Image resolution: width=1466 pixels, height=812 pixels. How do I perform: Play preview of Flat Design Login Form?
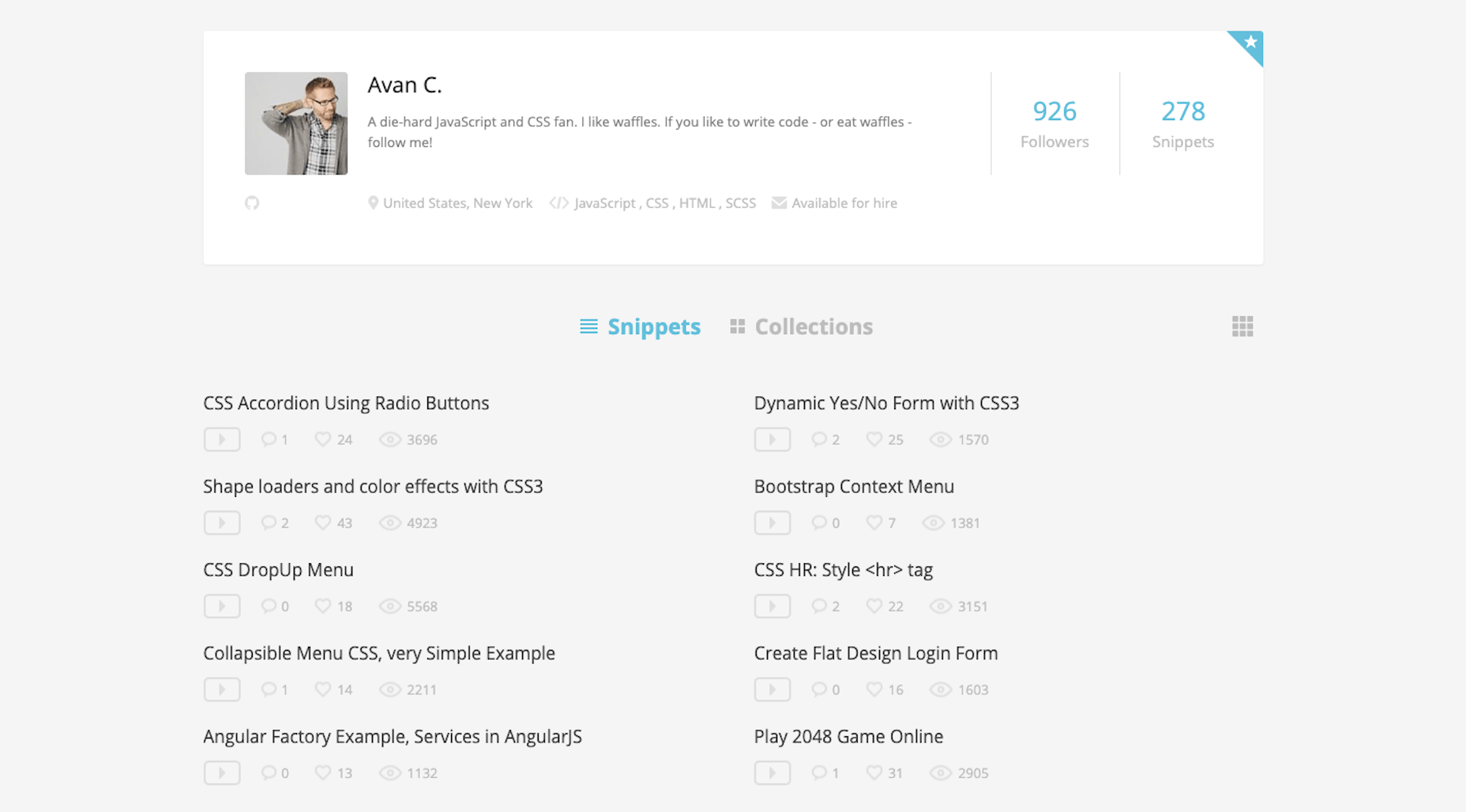pyautogui.click(x=772, y=690)
